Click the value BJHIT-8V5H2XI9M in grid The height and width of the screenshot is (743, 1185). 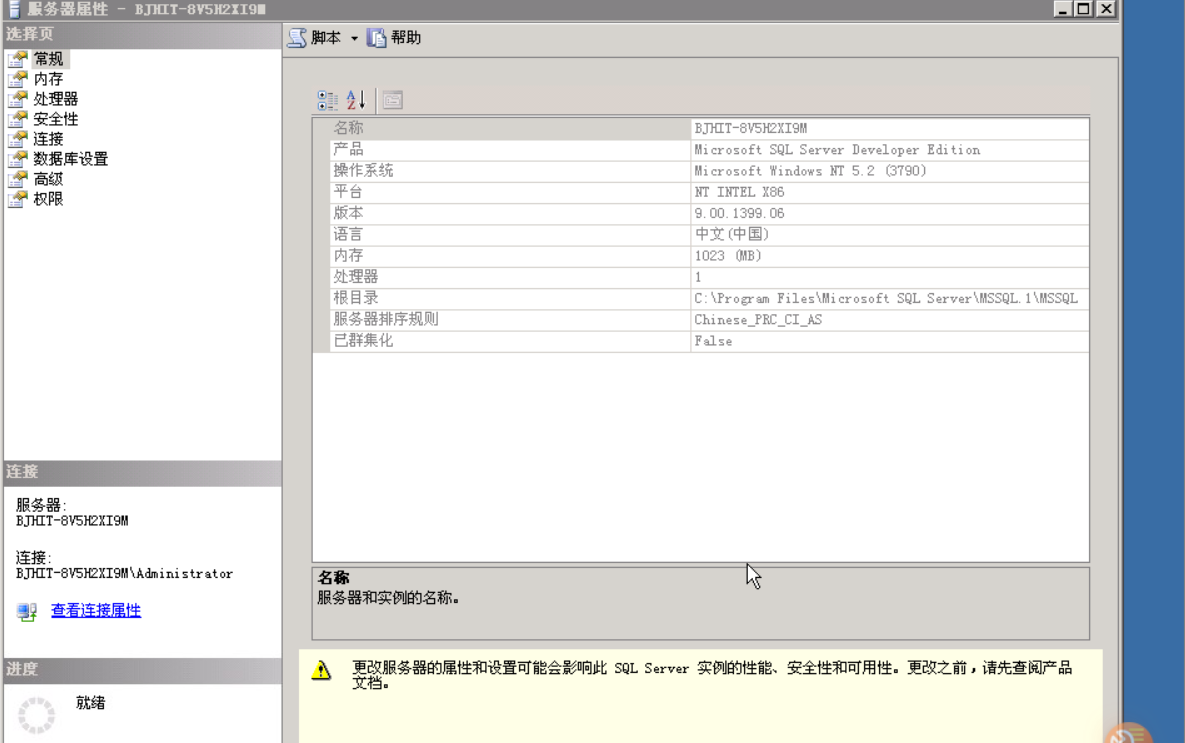click(750, 128)
